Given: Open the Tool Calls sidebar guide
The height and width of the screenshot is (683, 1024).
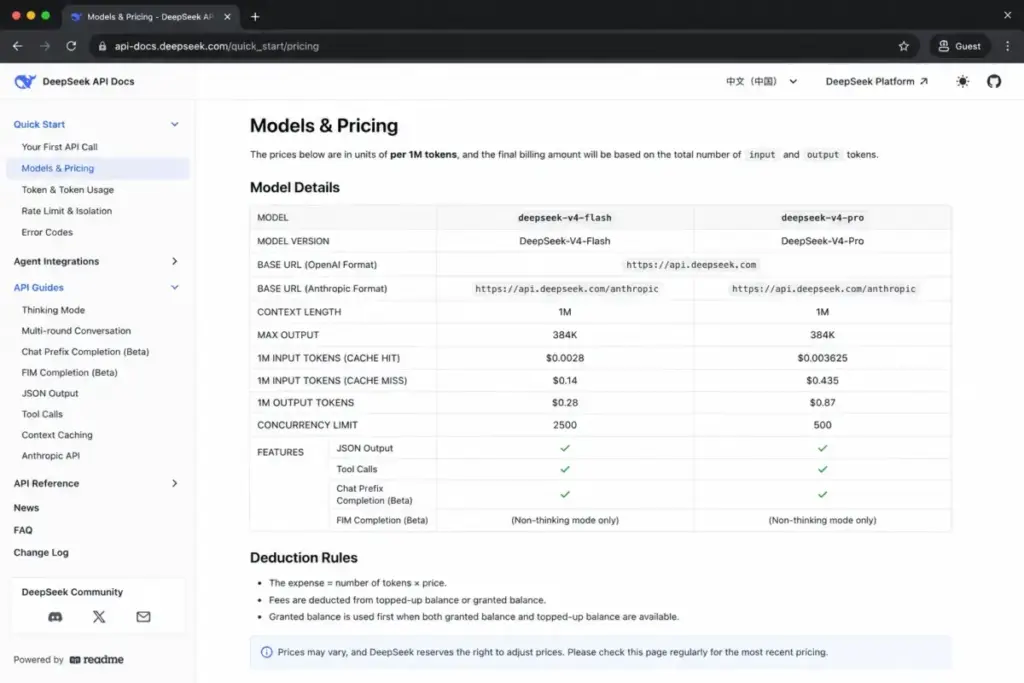Looking at the screenshot, I should click(x=42, y=415).
